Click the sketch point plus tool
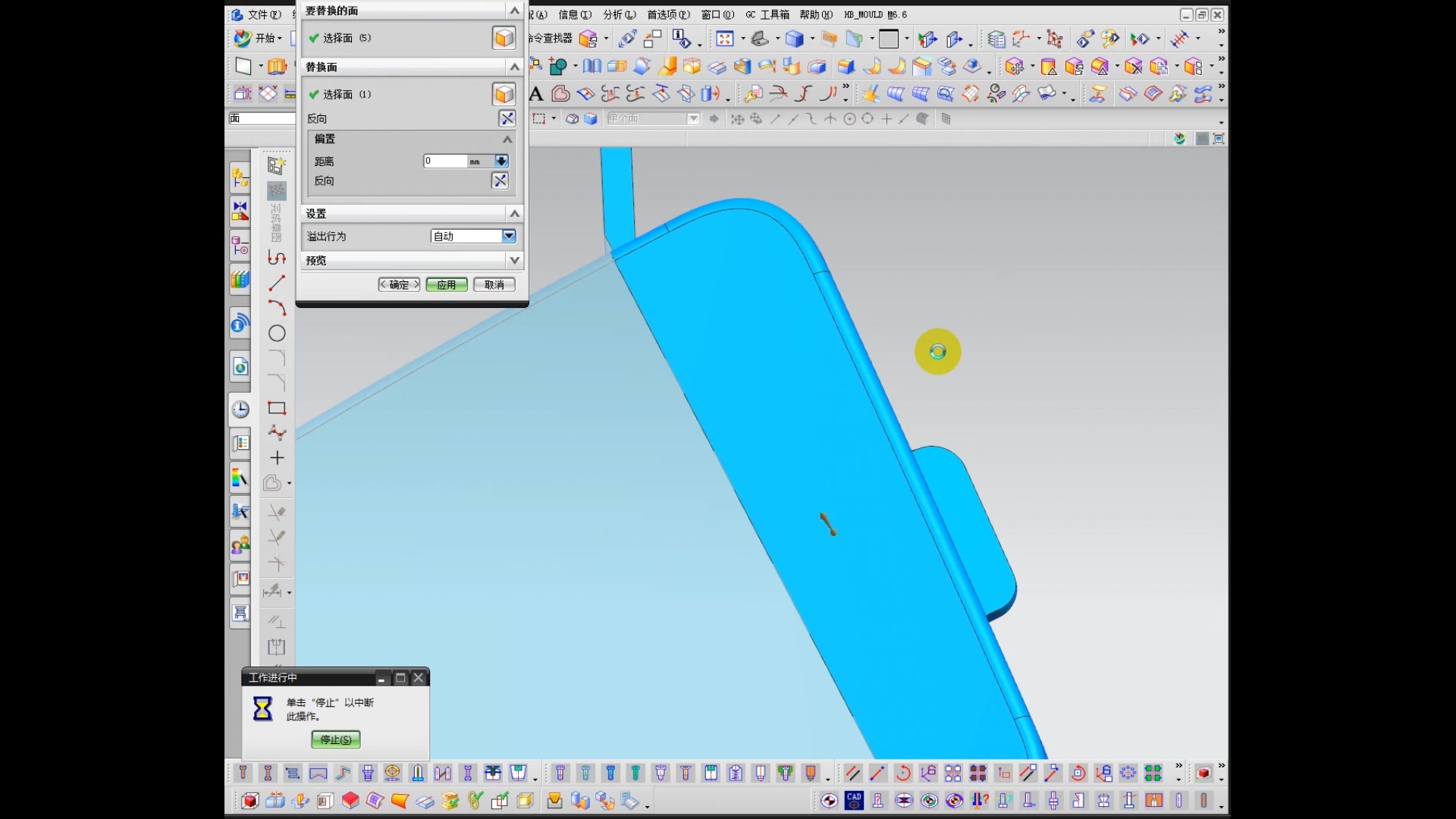This screenshot has height=819, width=1456. [277, 458]
